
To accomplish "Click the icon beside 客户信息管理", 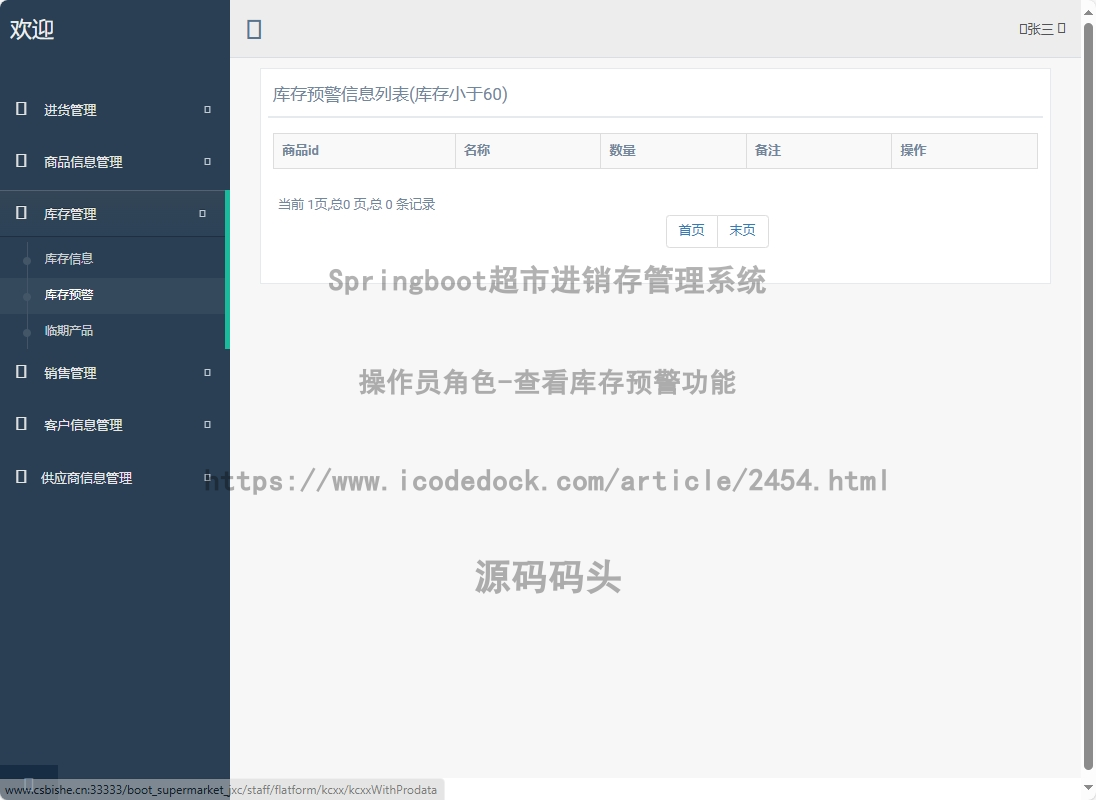I will (21, 423).
